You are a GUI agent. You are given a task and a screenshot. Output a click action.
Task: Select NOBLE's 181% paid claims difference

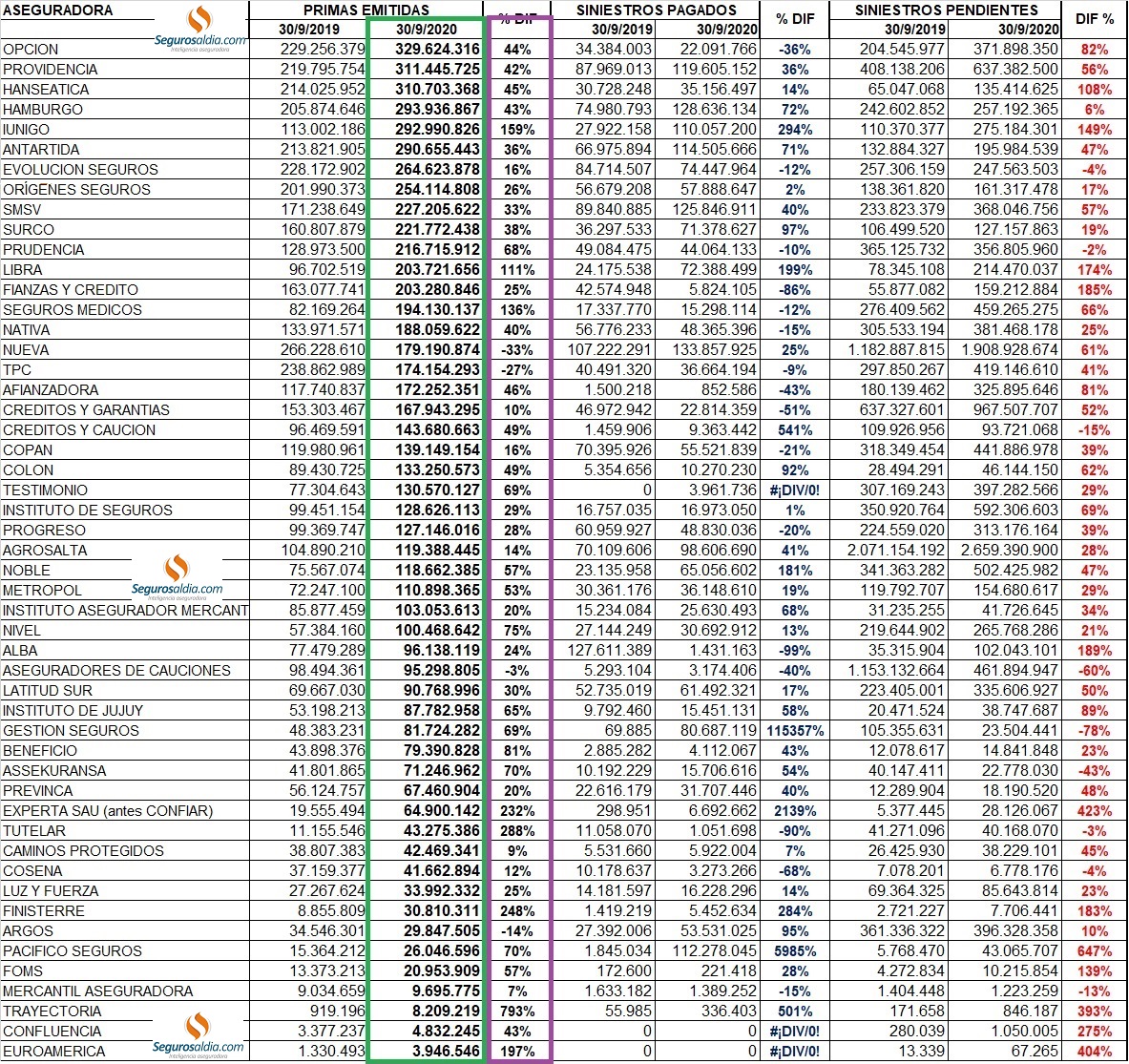click(795, 571)
